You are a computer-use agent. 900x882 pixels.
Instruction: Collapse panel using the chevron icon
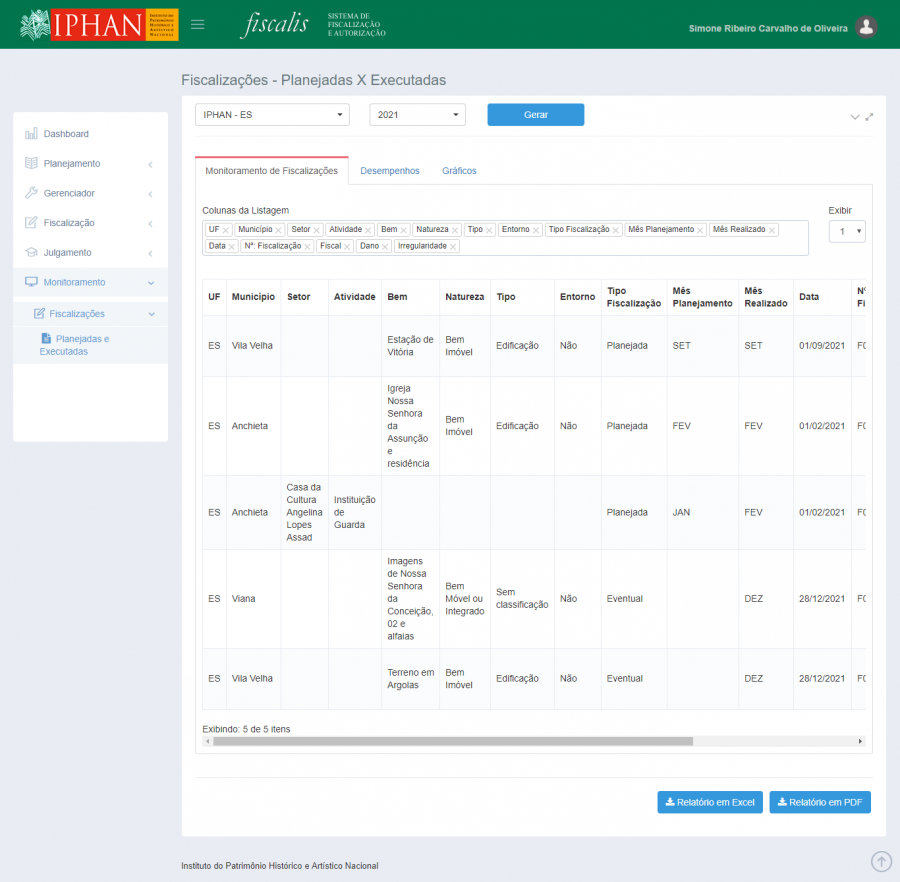click(x=855, y=117)
